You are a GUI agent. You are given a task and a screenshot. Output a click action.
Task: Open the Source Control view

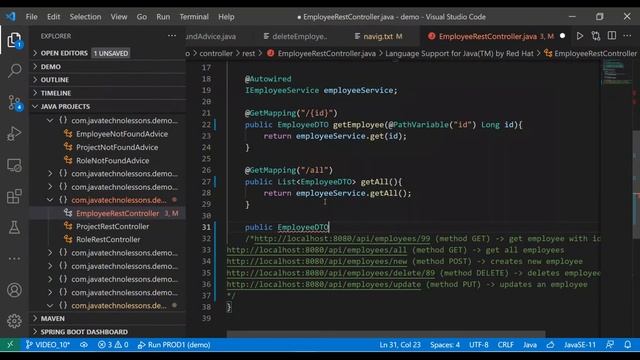click(x=14, y=102)
